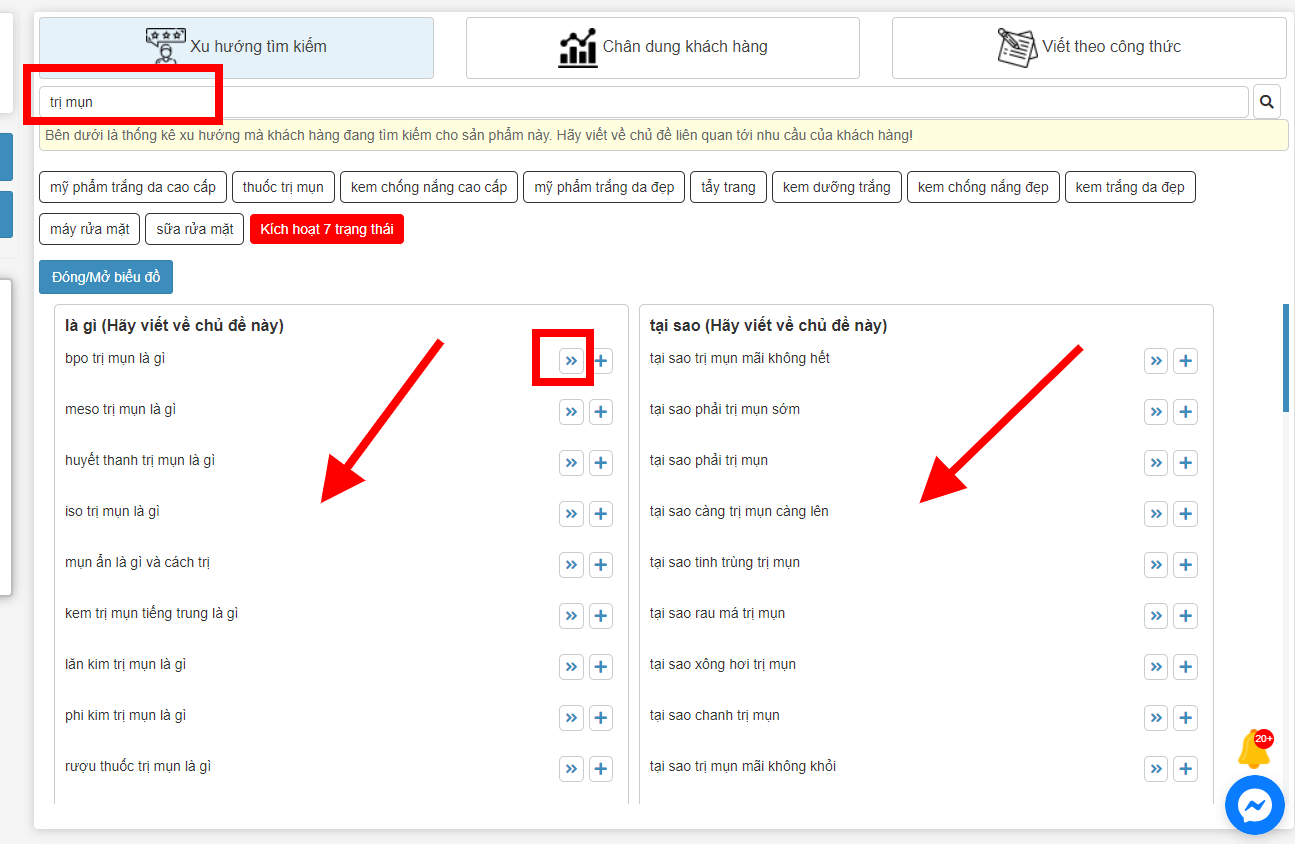Viewport: 1295px width, 844px height.
Task: Click the blue vertical scrollbar thumb
Action: coord(1286,358)
